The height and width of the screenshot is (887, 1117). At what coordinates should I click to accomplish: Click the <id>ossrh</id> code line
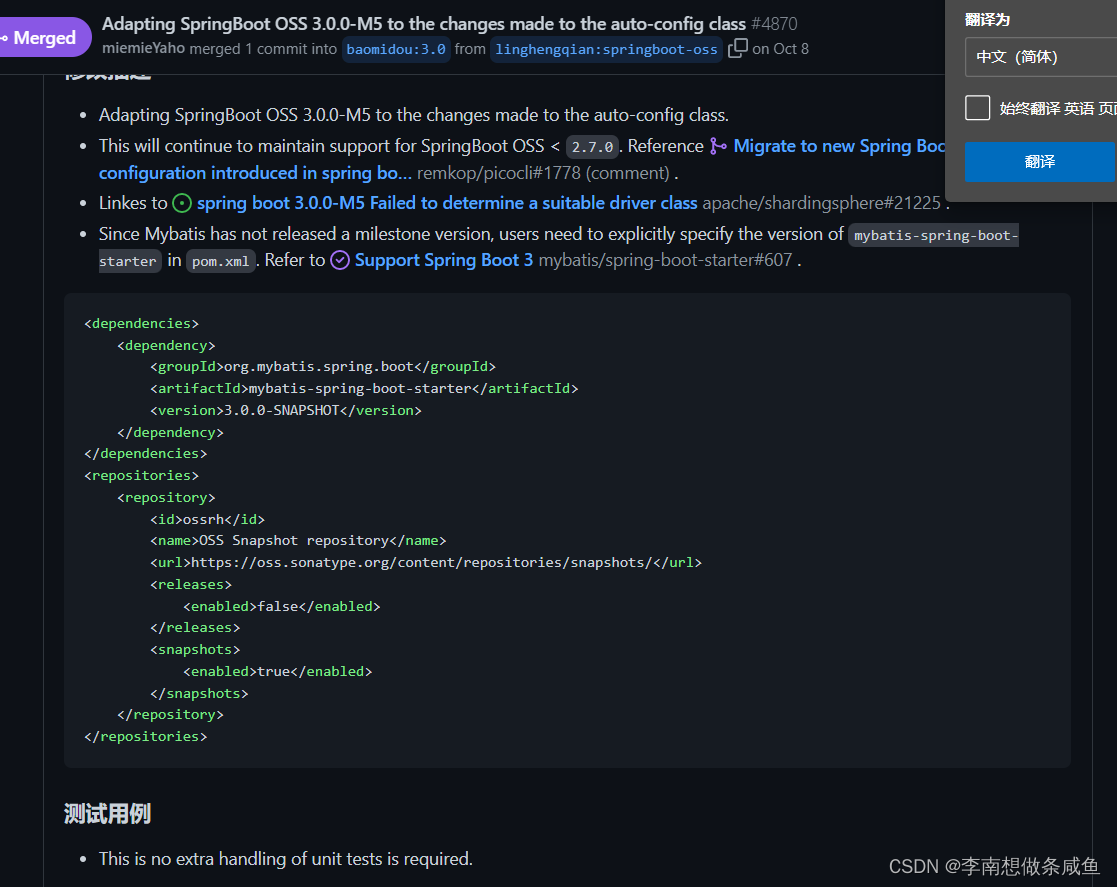tap(207, 519)
